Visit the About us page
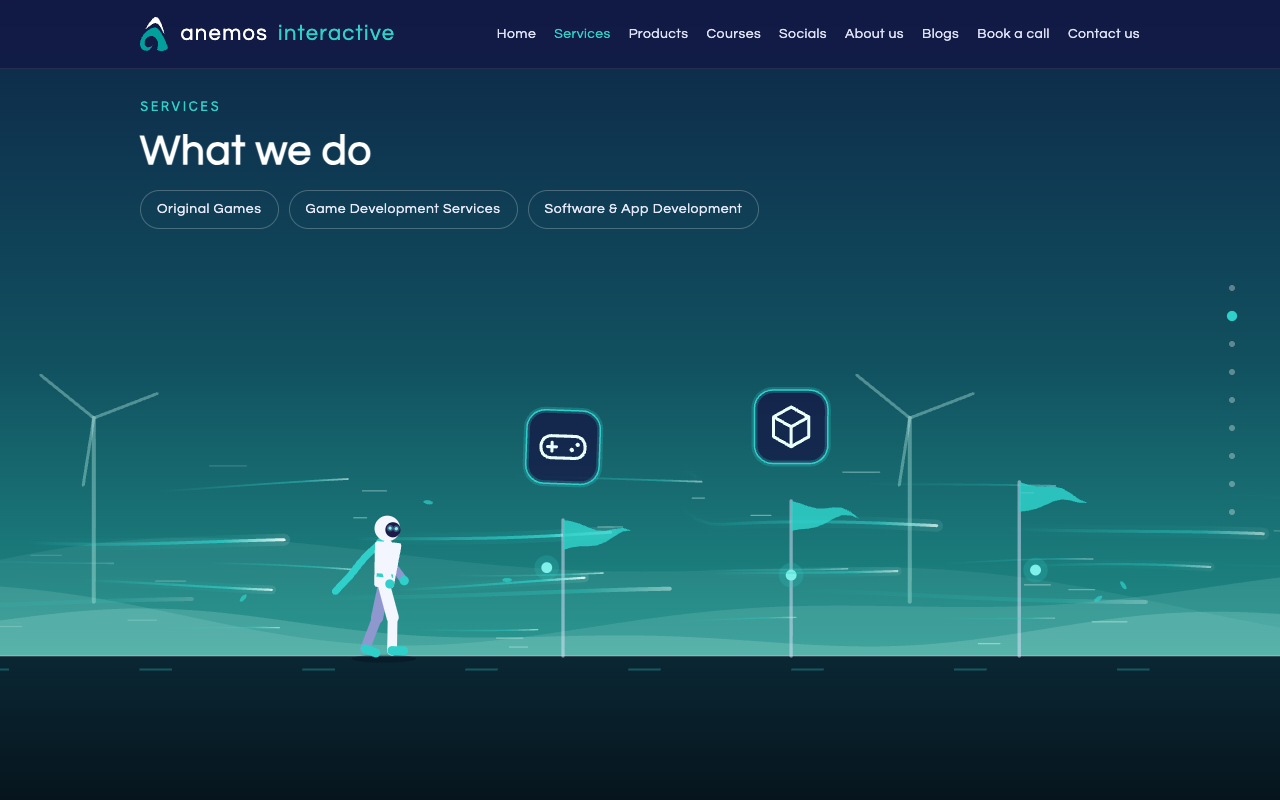 874,33
